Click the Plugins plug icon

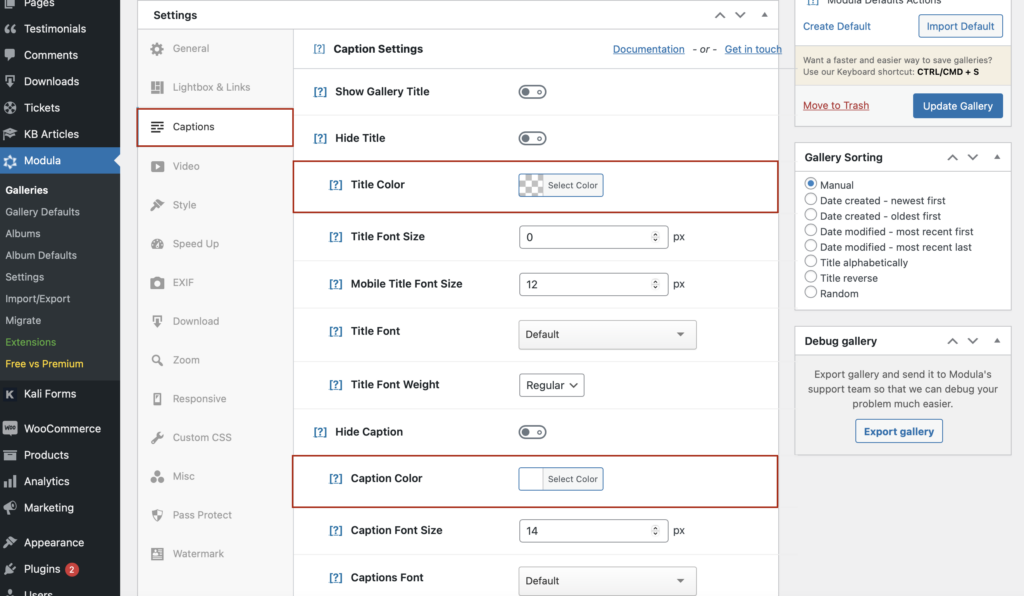click(10, 569)
